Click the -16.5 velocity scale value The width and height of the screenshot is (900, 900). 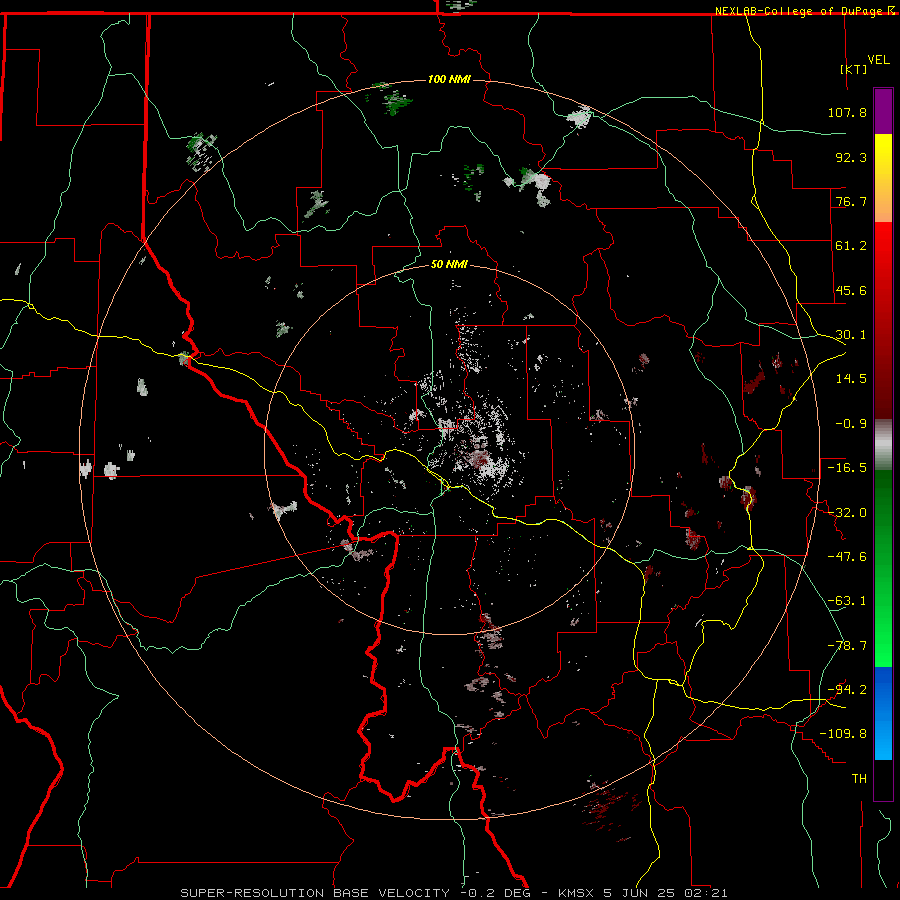[847, 468]
